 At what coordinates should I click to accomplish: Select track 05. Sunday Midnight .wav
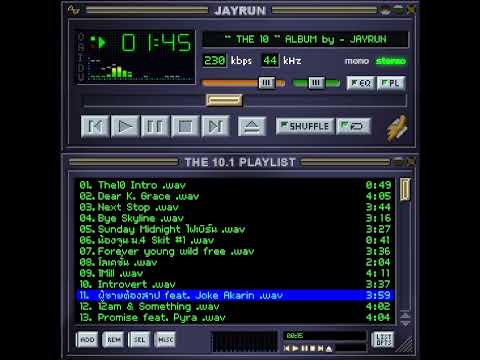tap(235, 229)
